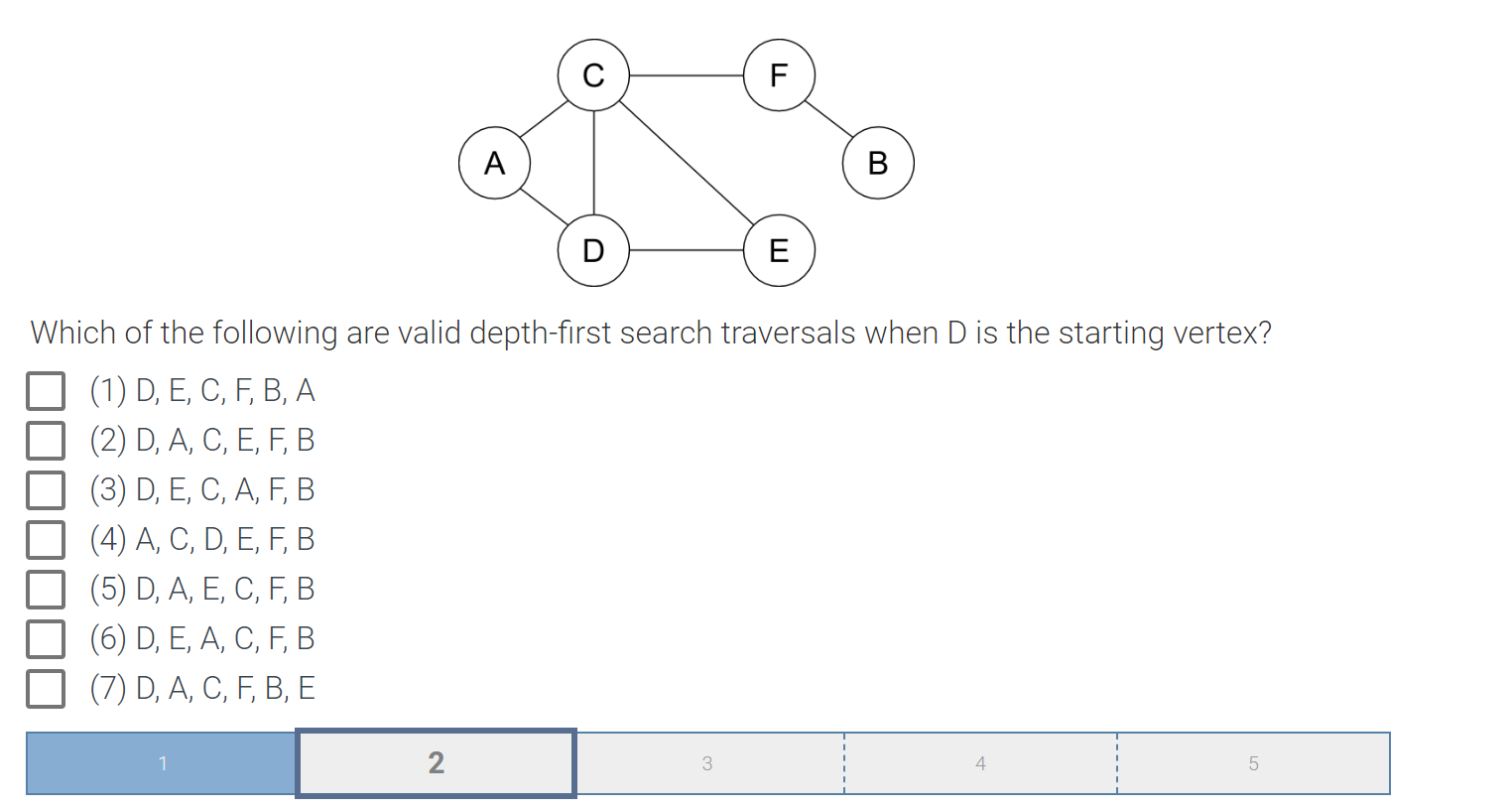This screenshot has width=1512, height=810.
Task: Check answer option (5) D, A, E, C, F, B
Action: 46,589
